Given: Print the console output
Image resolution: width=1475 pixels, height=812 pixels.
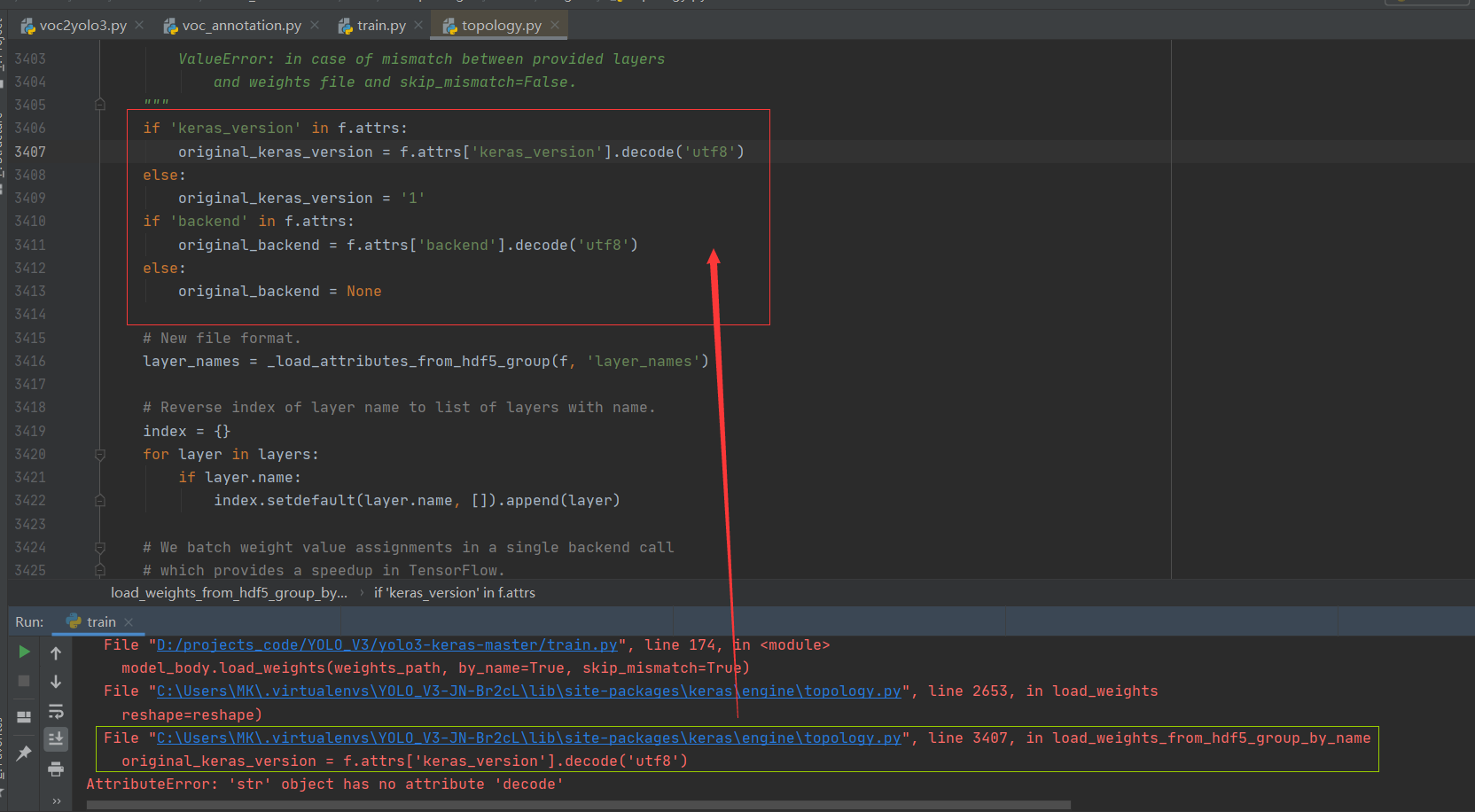Looking at the screenshot, I should click(56, 769).
